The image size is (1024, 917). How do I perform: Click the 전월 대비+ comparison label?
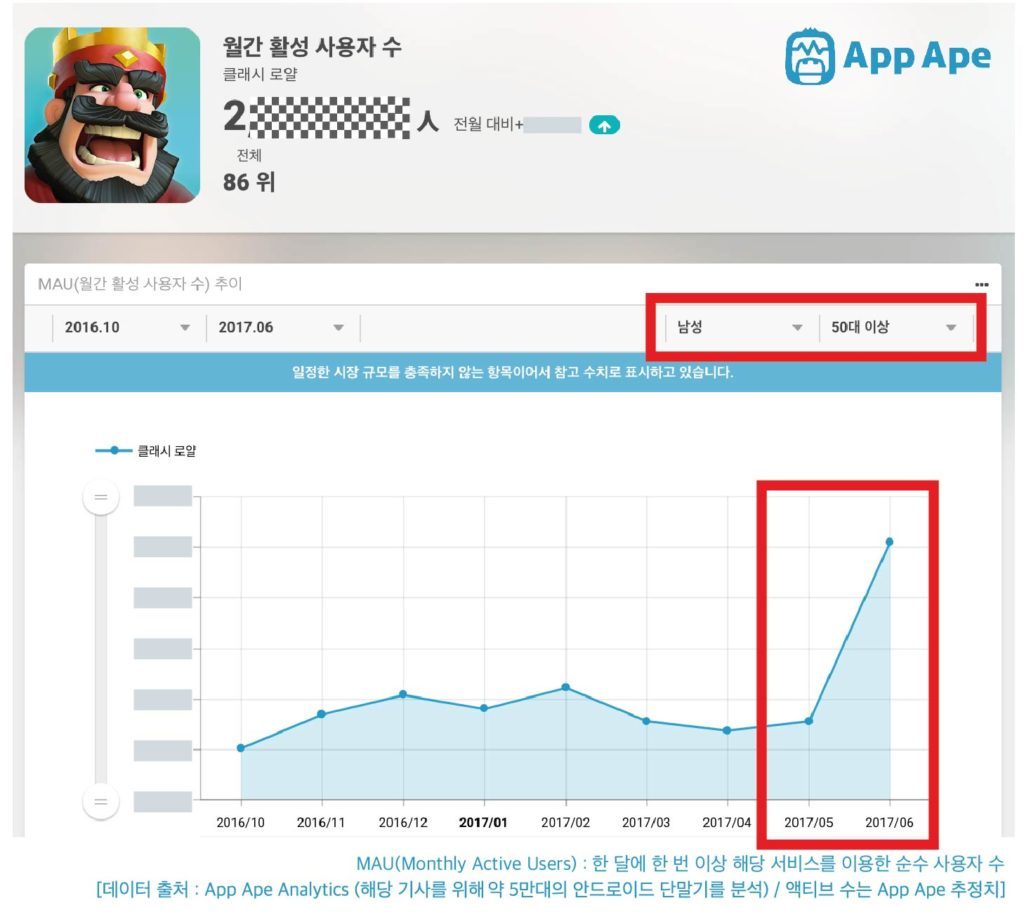pyautogui.click(x=488, y=124)
